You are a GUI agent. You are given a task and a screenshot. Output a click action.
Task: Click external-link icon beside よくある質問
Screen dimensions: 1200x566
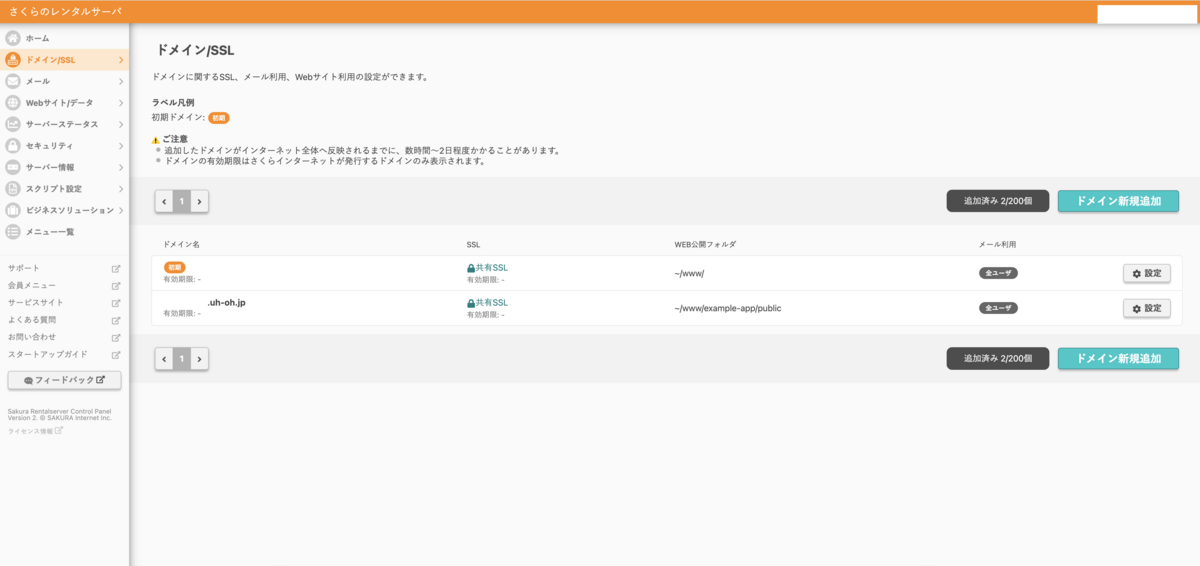pos(116,320)
